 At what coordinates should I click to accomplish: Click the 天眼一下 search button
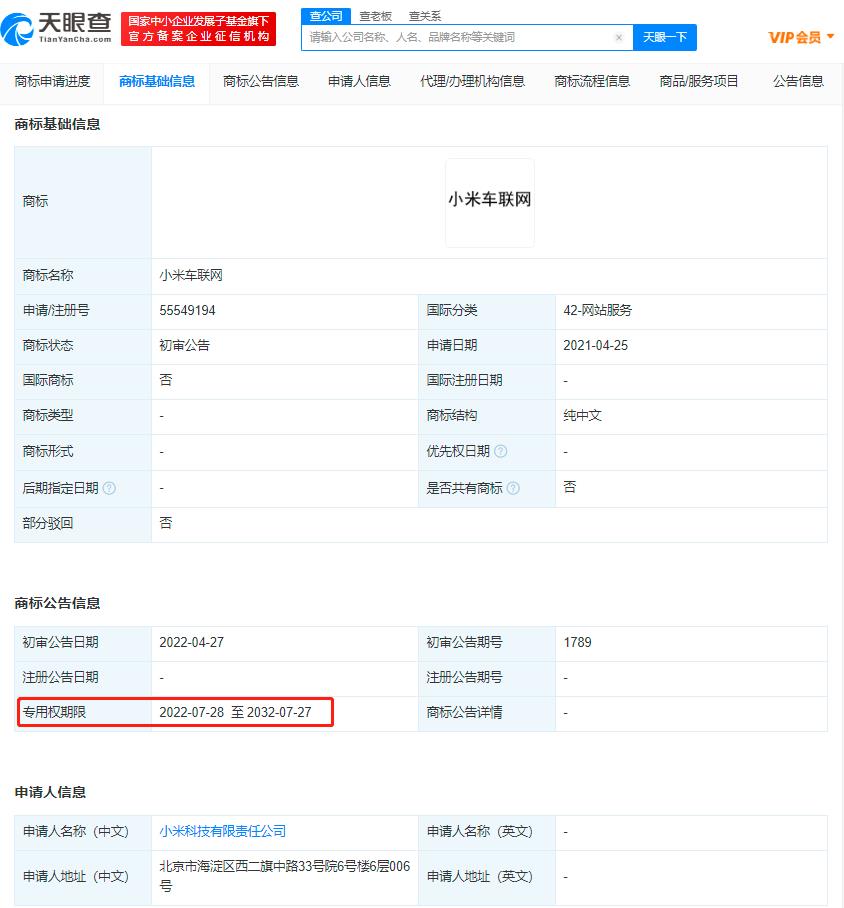[x=665, y=38]
